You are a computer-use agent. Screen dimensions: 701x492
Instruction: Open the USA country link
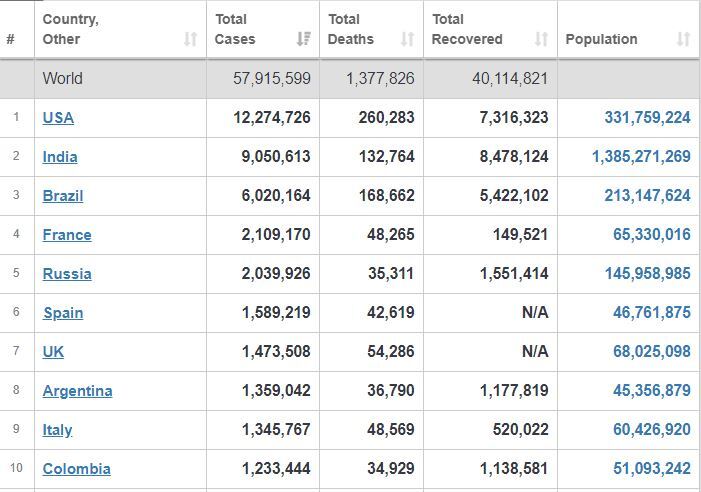click(58, 118)
